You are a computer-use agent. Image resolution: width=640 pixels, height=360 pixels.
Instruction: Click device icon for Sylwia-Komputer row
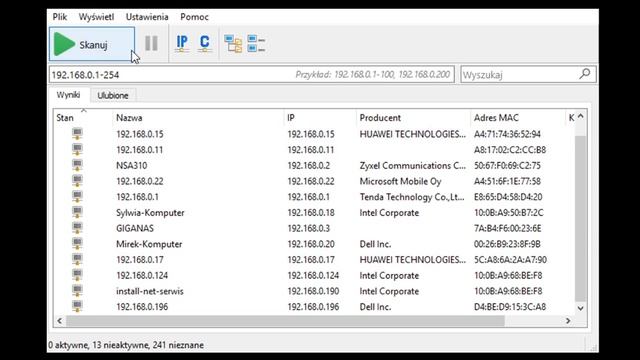click(77, 212)
